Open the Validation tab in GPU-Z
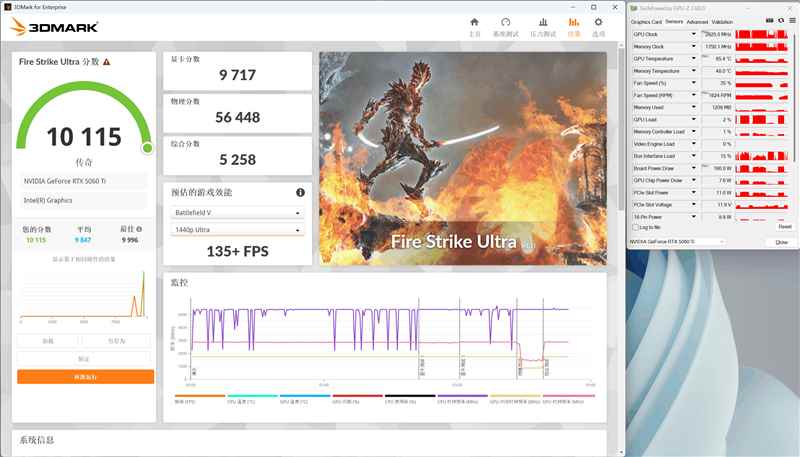The image size is (800, 457). [x=722, y=21]
